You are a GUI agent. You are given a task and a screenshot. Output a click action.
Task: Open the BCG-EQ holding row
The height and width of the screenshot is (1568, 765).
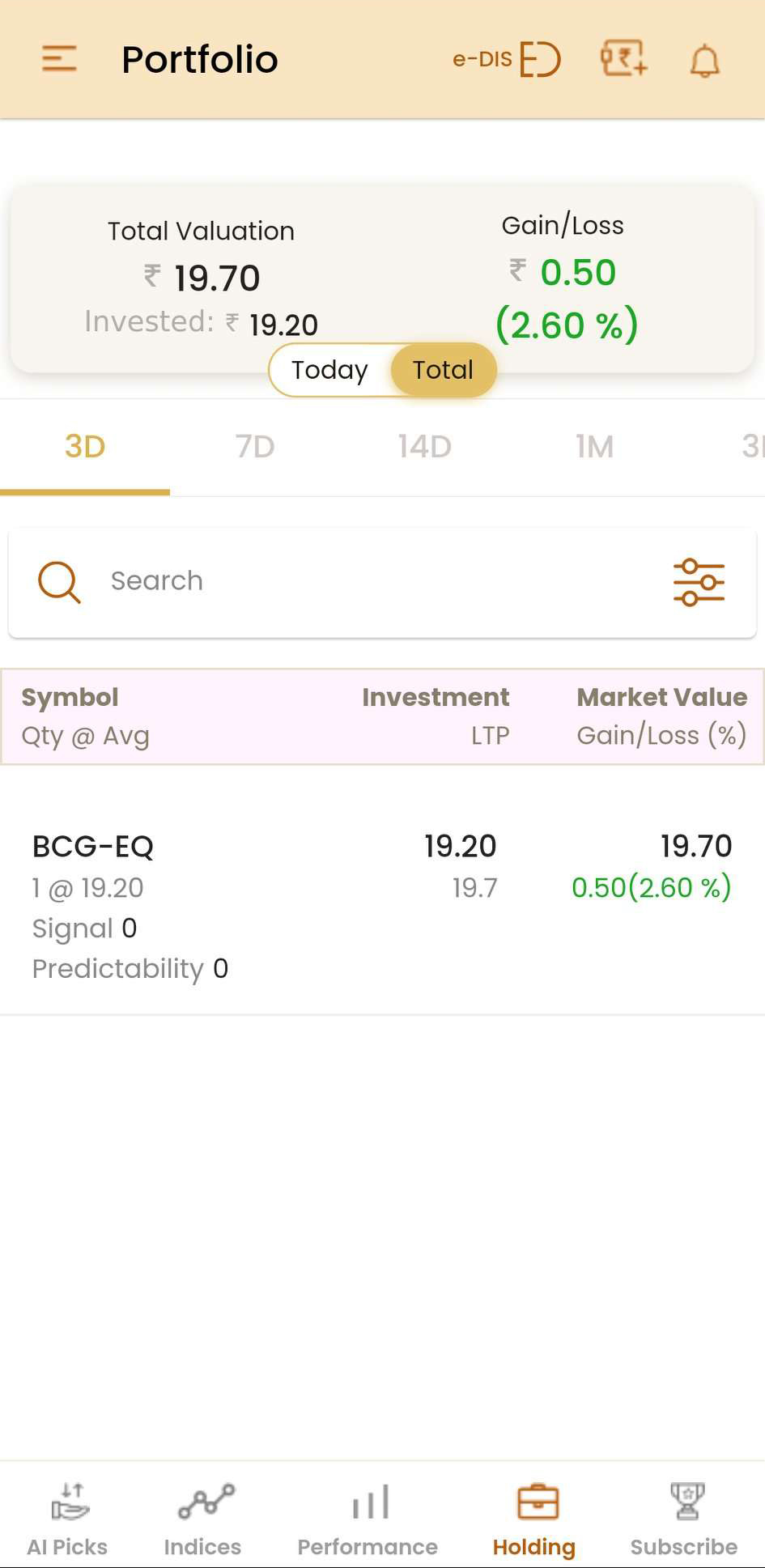click(382, 907)
